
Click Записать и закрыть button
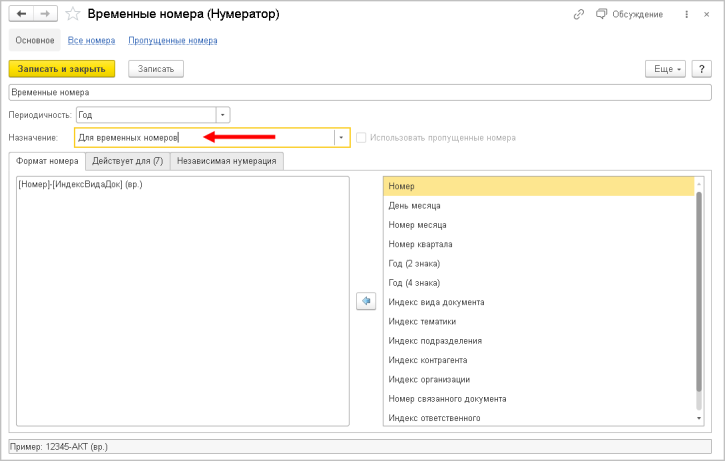pos(61,69)
